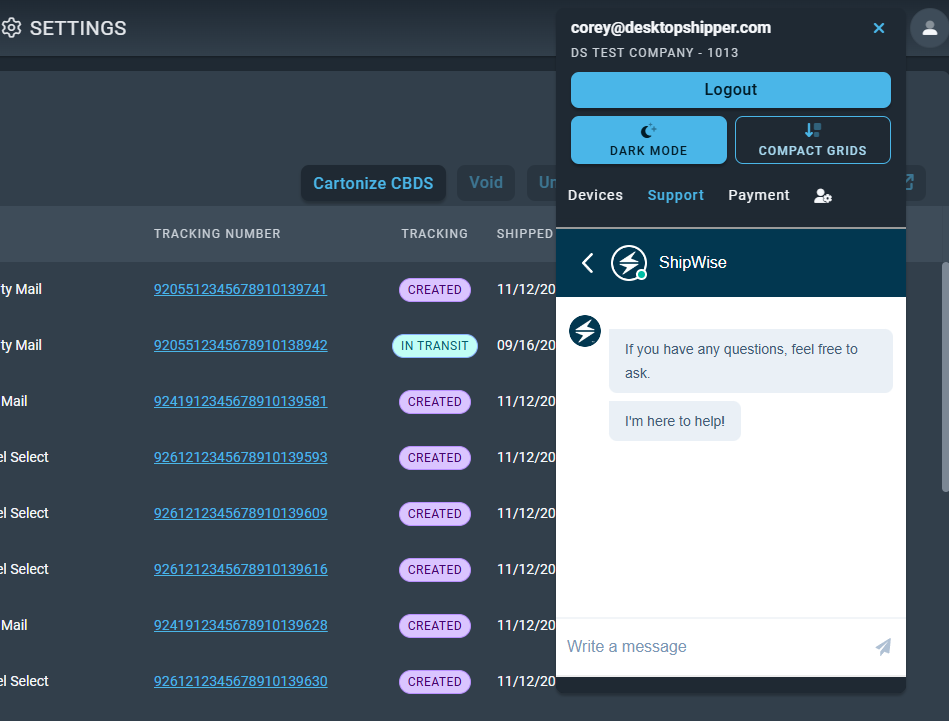
Task: Click the ShipWise bot avatar next to the message
Action: pos(585,331)
